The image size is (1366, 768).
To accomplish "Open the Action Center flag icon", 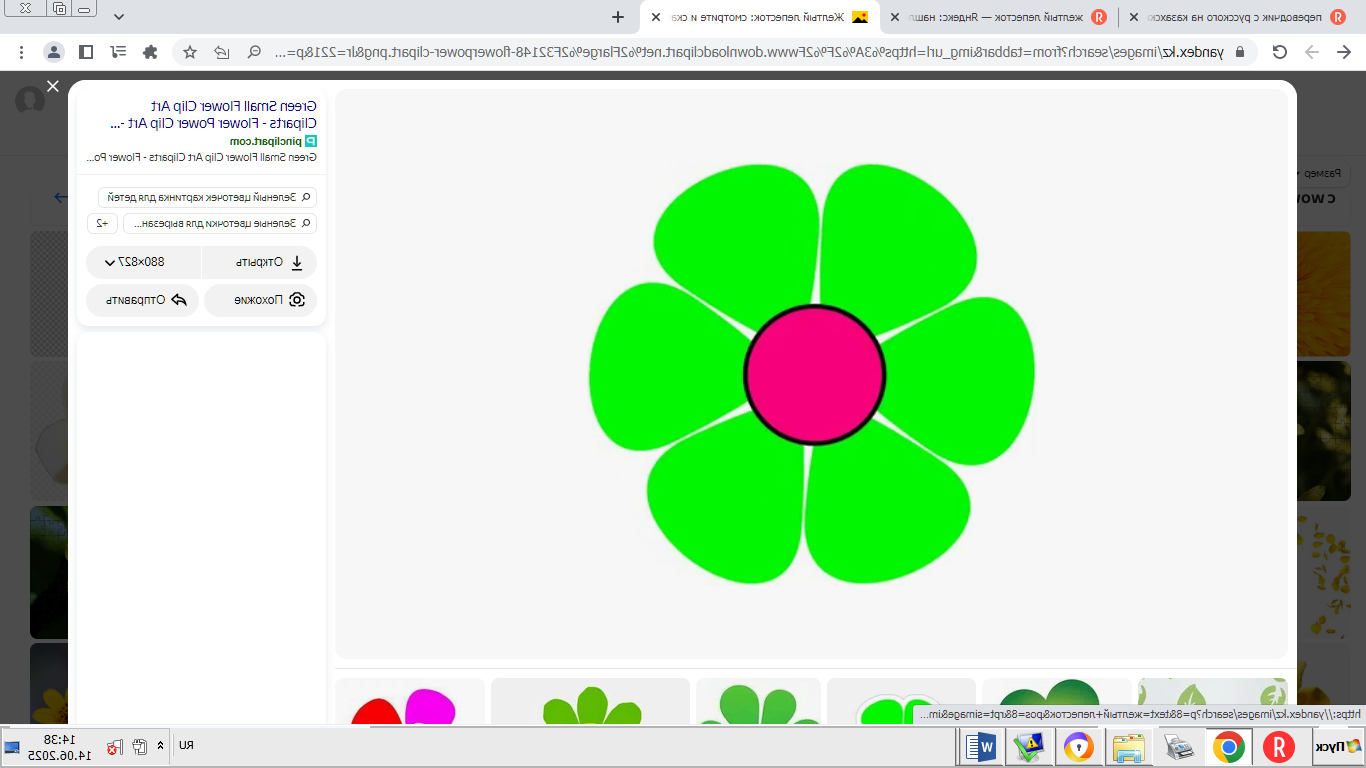I will coord(116,747).
